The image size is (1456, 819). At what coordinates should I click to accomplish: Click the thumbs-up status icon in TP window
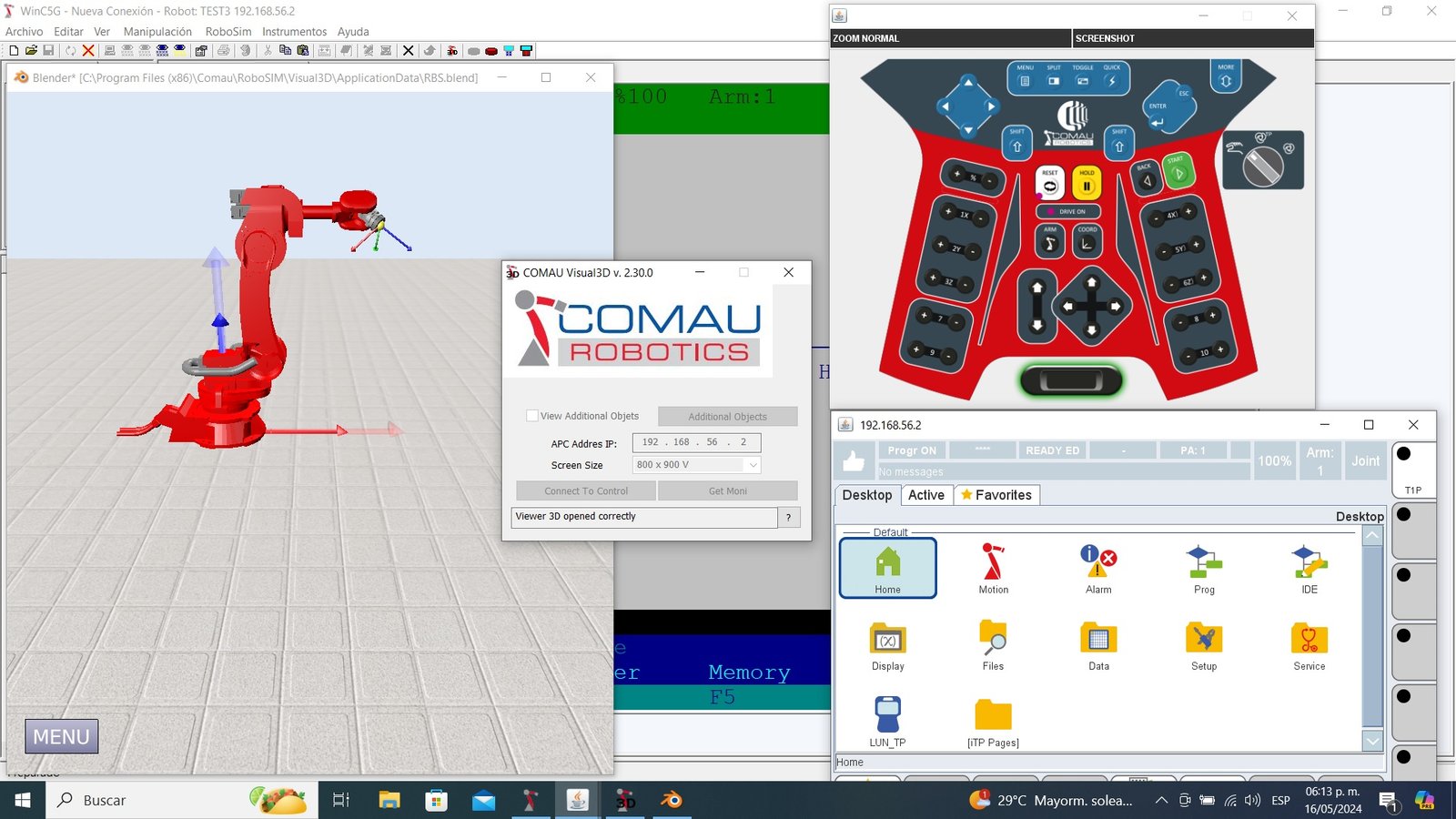(854, 460)
